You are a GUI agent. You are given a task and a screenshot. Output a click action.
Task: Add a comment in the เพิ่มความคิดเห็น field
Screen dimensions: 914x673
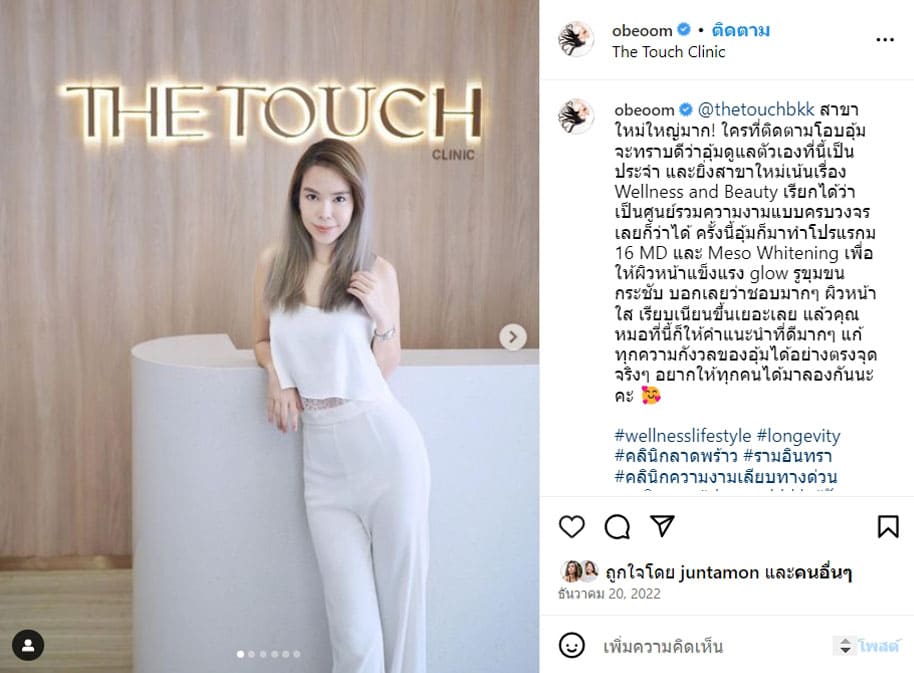coord(714,646)
